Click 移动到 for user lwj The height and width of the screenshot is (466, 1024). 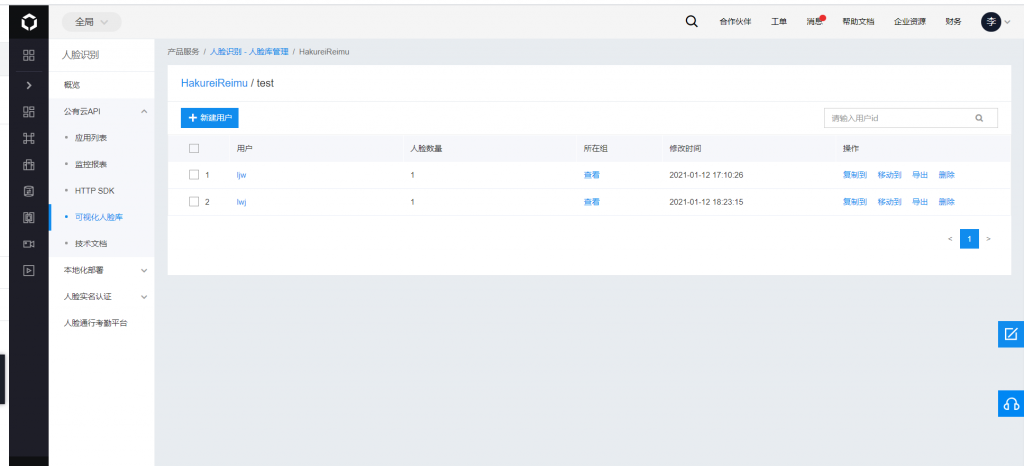889,202
